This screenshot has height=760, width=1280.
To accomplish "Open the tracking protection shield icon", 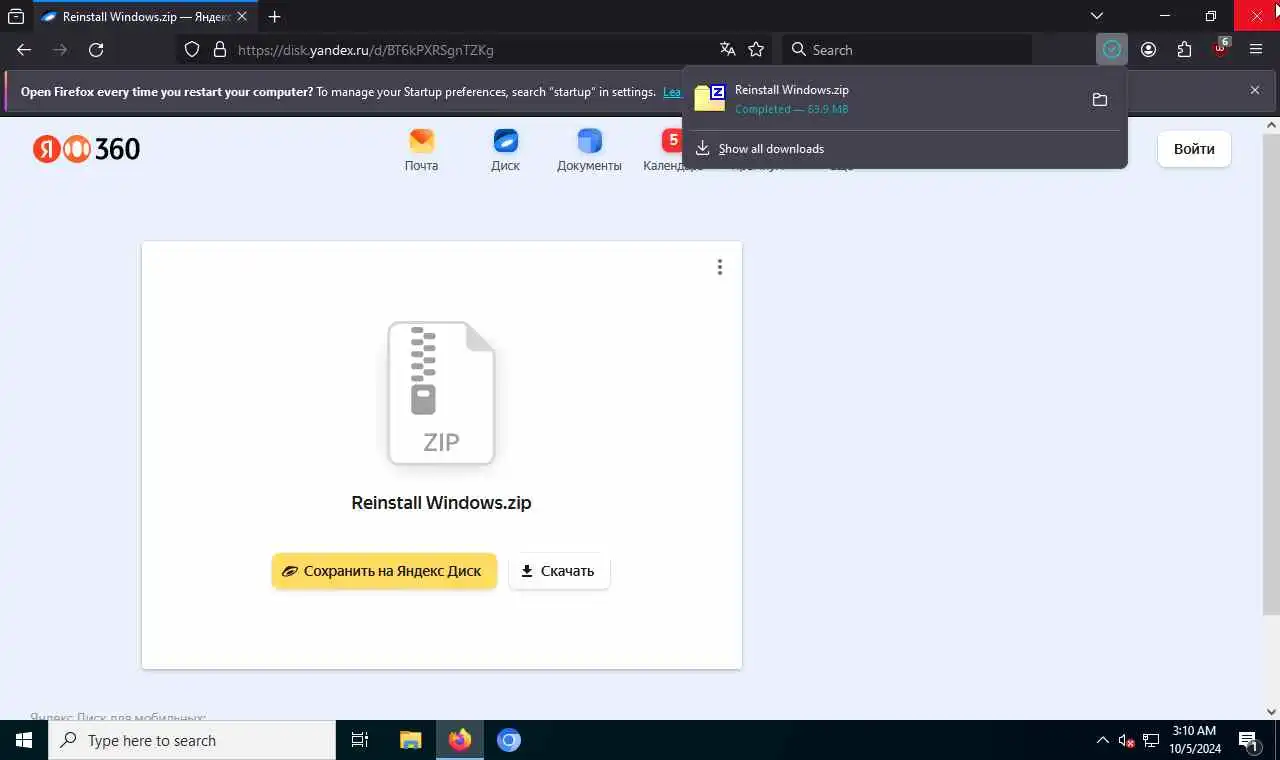I will click(192, 50).
